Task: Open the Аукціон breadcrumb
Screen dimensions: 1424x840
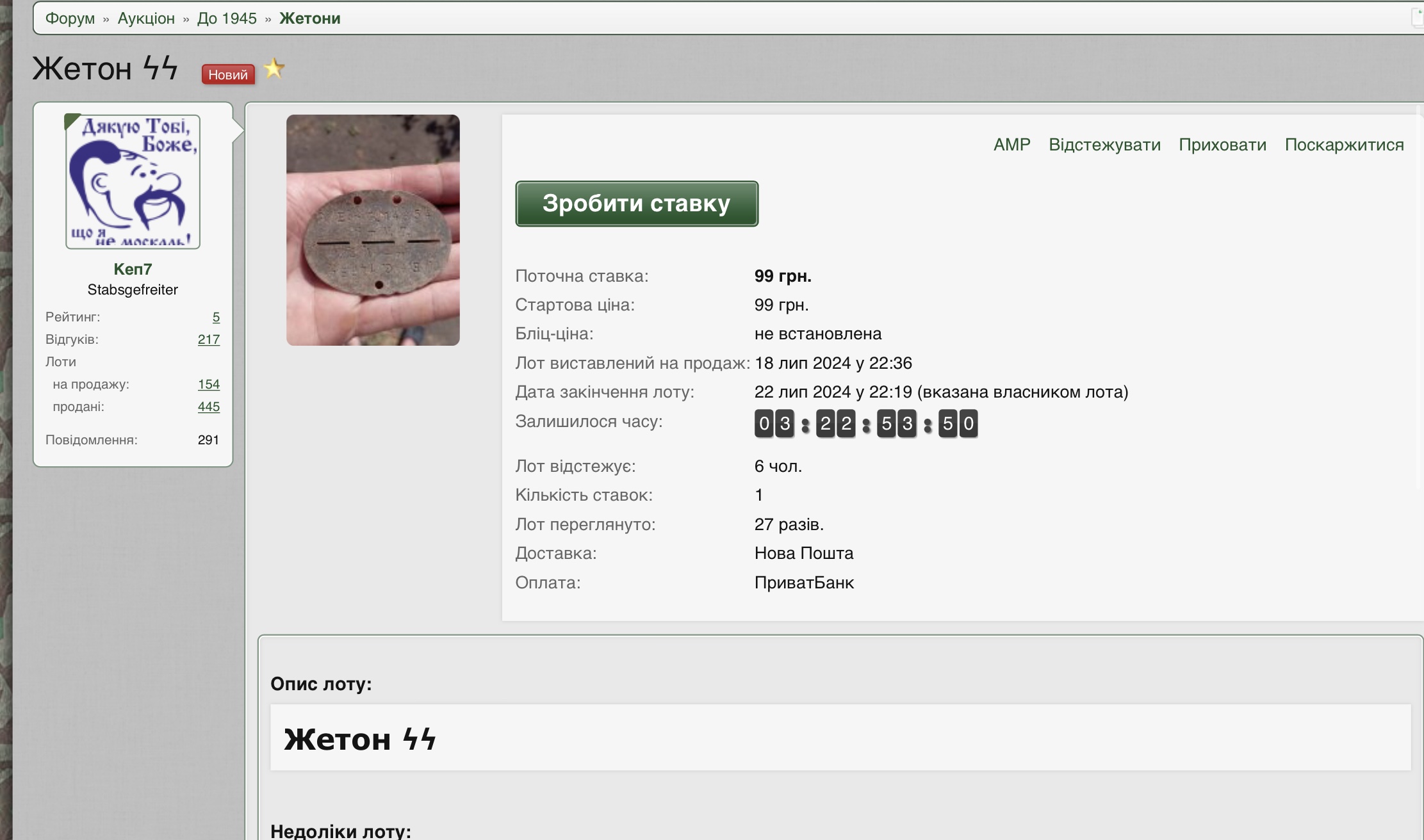Action: [146, 19]
